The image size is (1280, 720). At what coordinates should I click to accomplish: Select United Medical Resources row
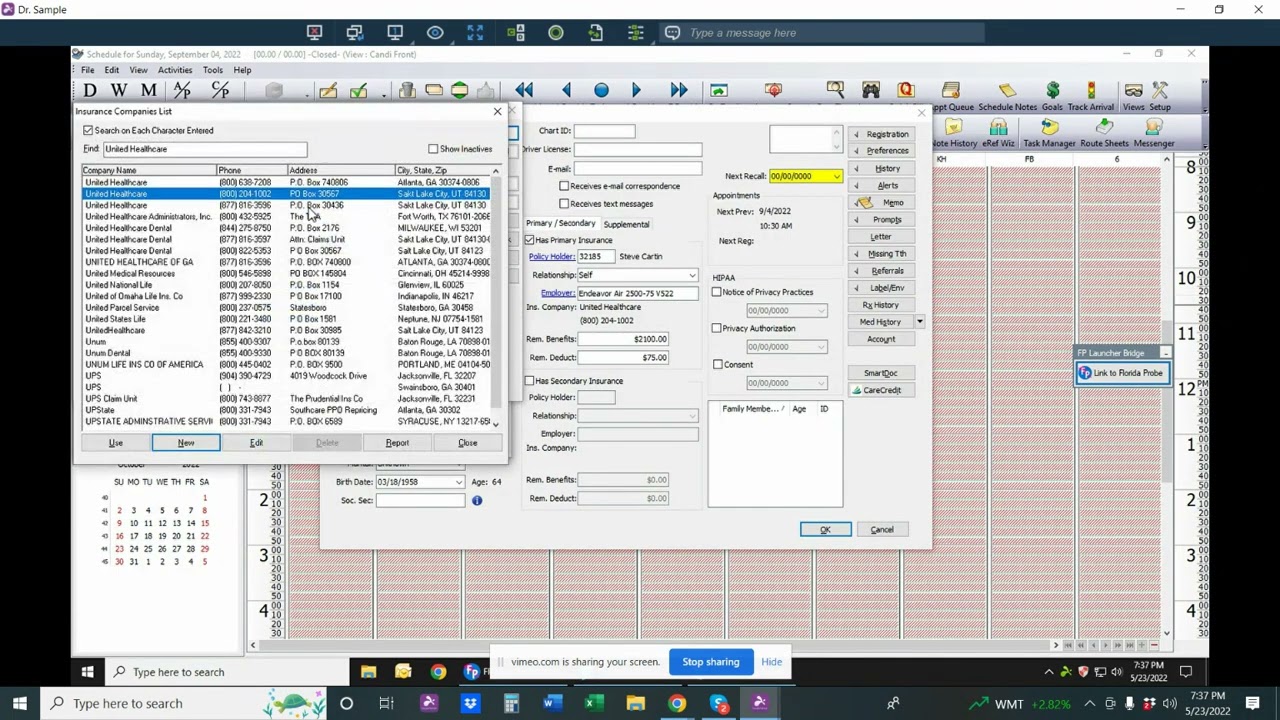tap(287, 273)
